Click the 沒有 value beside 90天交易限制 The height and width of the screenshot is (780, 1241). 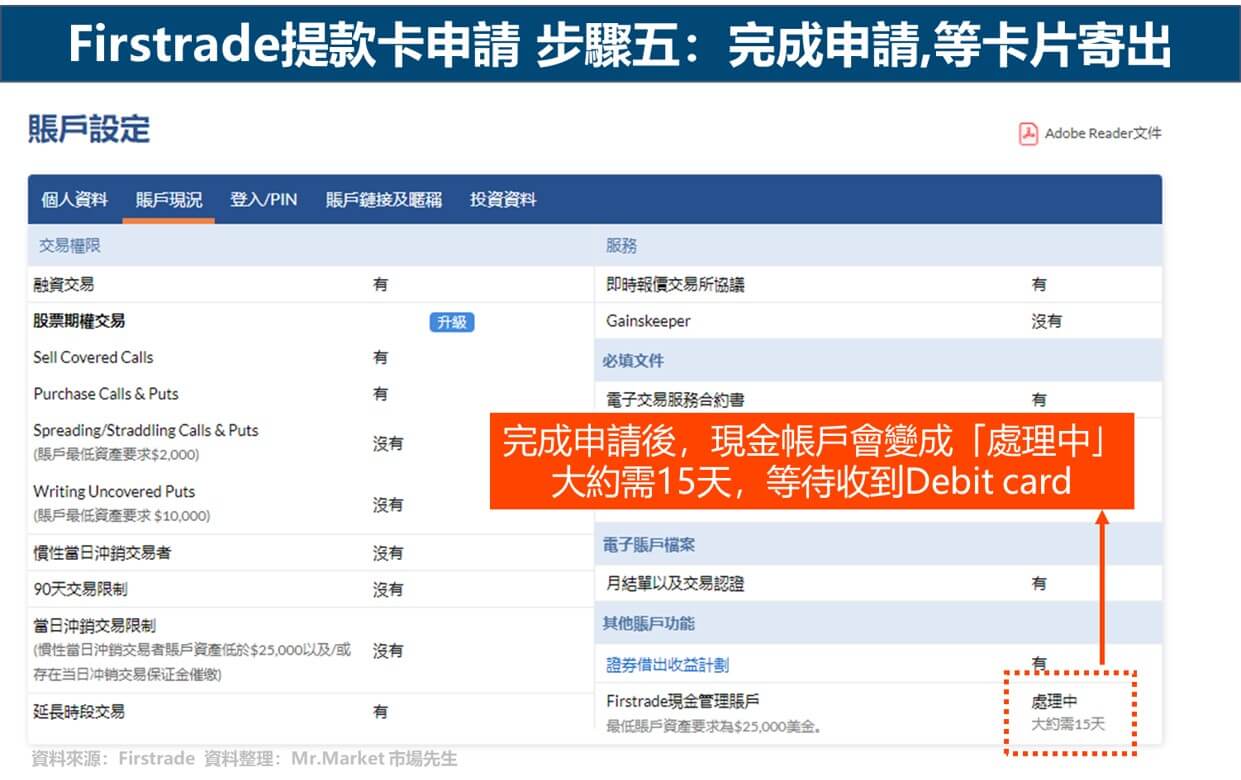(x=388, y=590)
